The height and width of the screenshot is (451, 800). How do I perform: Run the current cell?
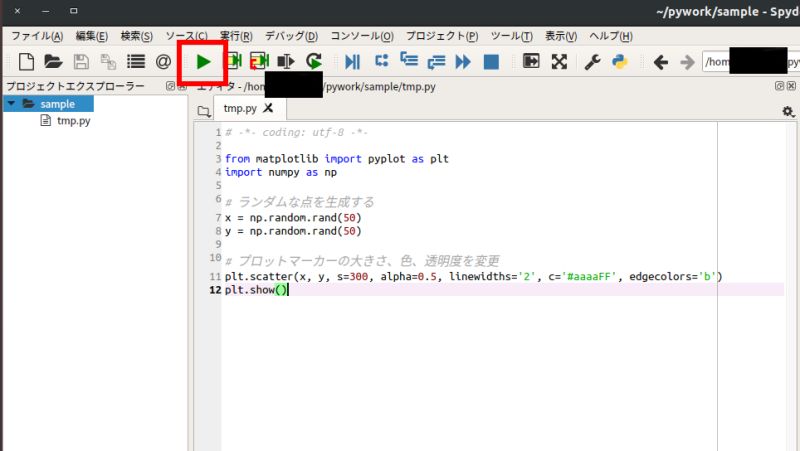[x=234, y=62]
